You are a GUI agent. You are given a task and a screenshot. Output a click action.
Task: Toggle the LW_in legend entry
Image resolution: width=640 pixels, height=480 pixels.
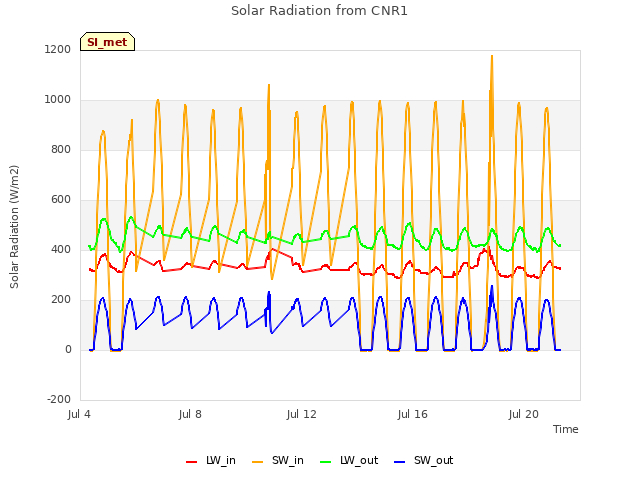point(211,460)
